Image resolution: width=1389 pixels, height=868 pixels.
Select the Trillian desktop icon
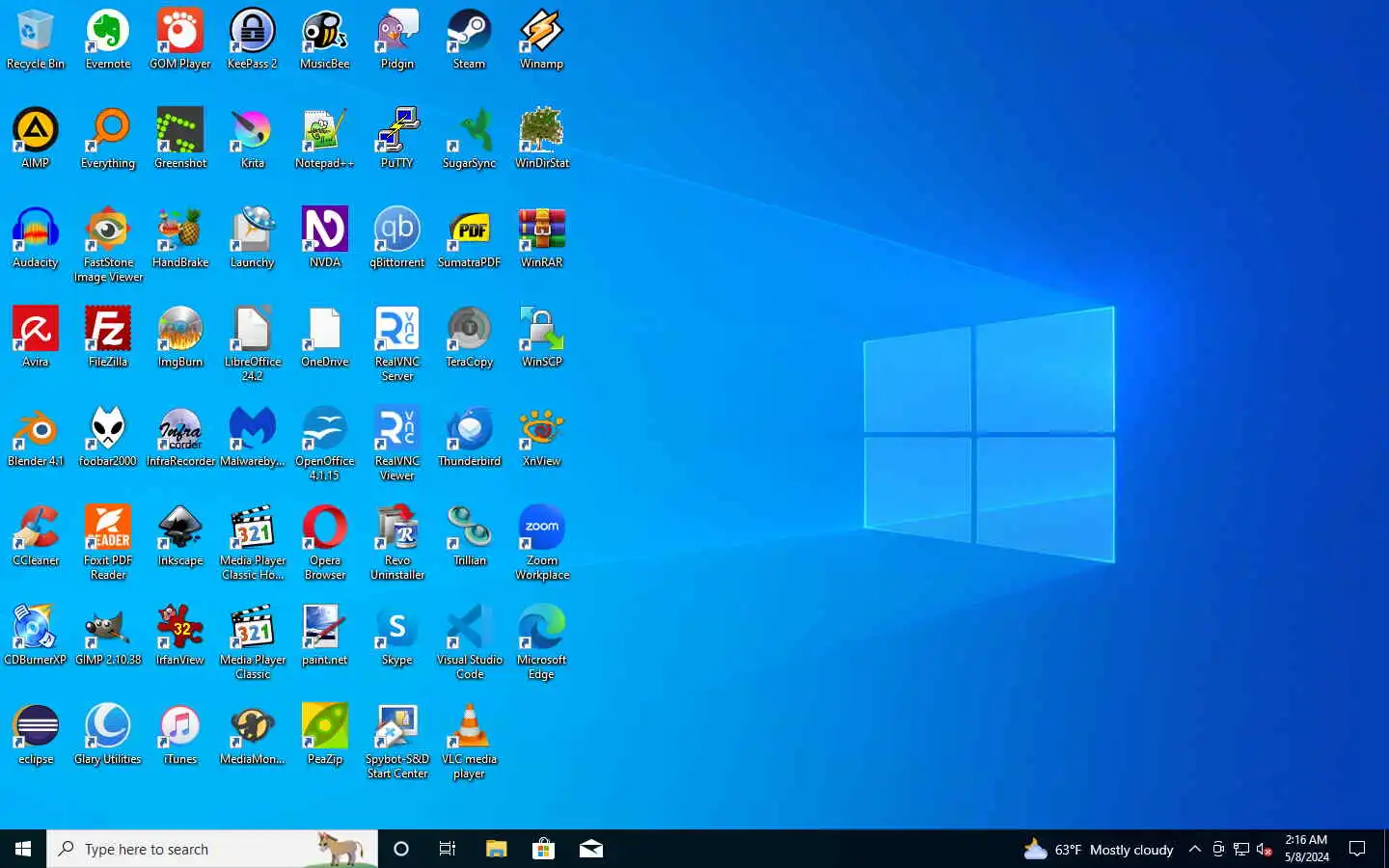[470, 536]
